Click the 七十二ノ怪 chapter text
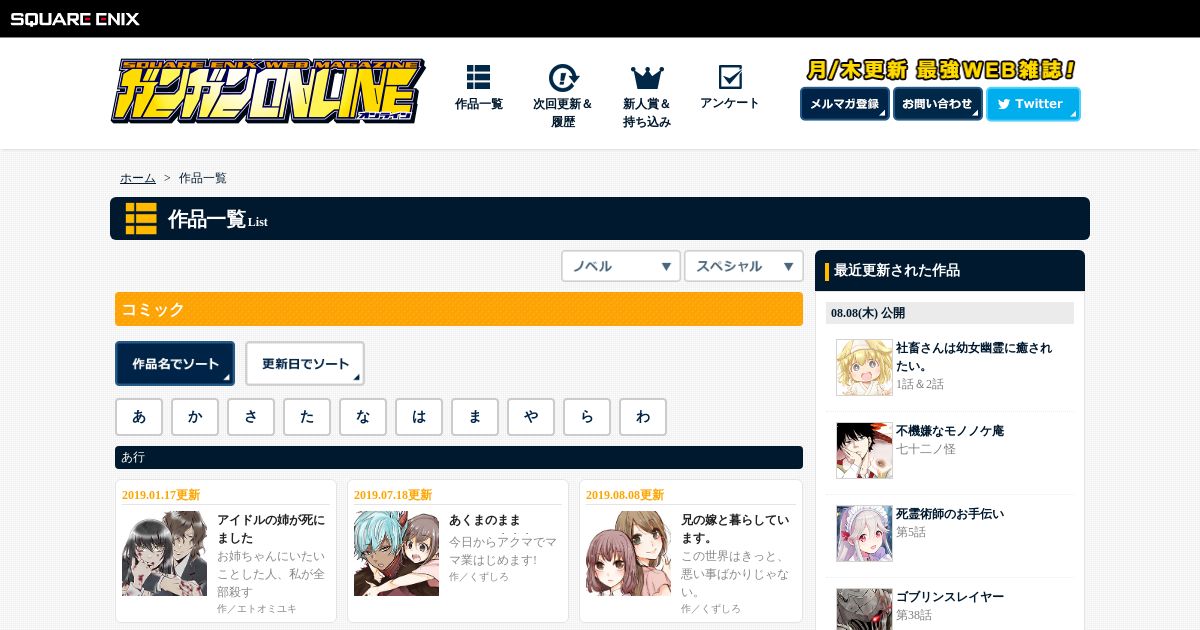Viewport: 1200px width, 630px height. [926, 449]
